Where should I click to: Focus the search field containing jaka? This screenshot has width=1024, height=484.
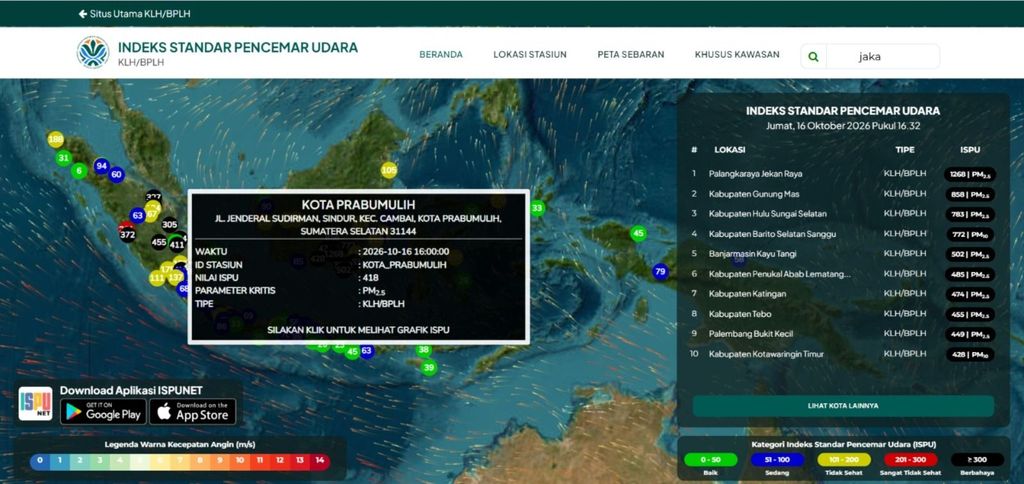click(x=882, y=57)
